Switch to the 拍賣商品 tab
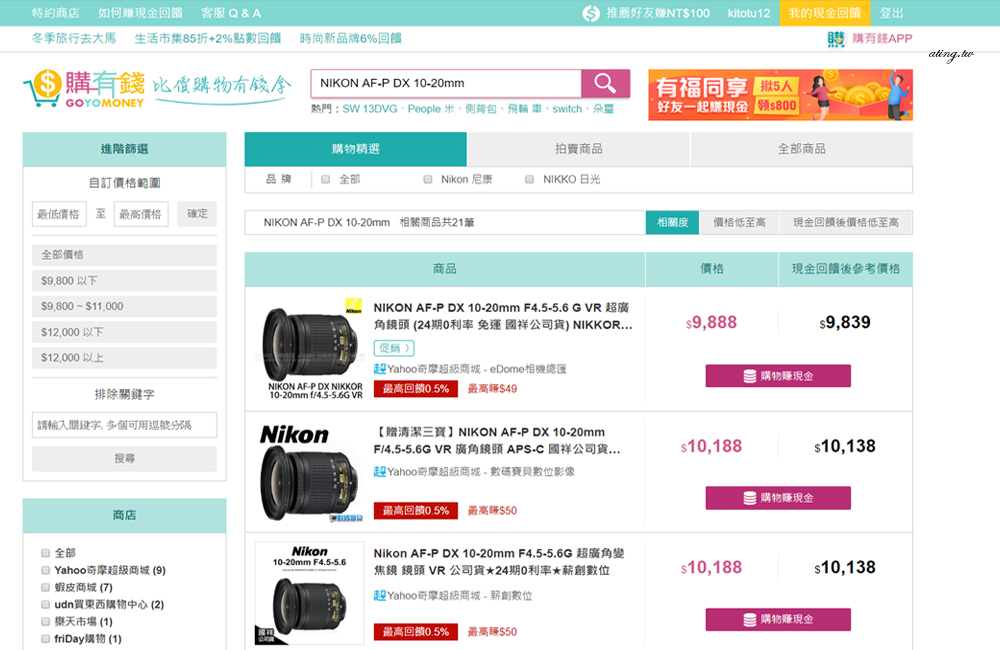Image resolution: width=1000 pixels, height=650 pixels. (x=578, y=149)
